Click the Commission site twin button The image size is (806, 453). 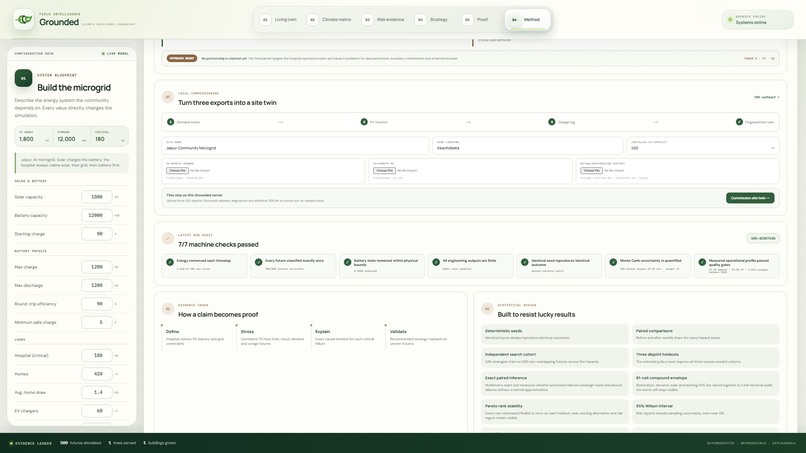pos(750,198)
